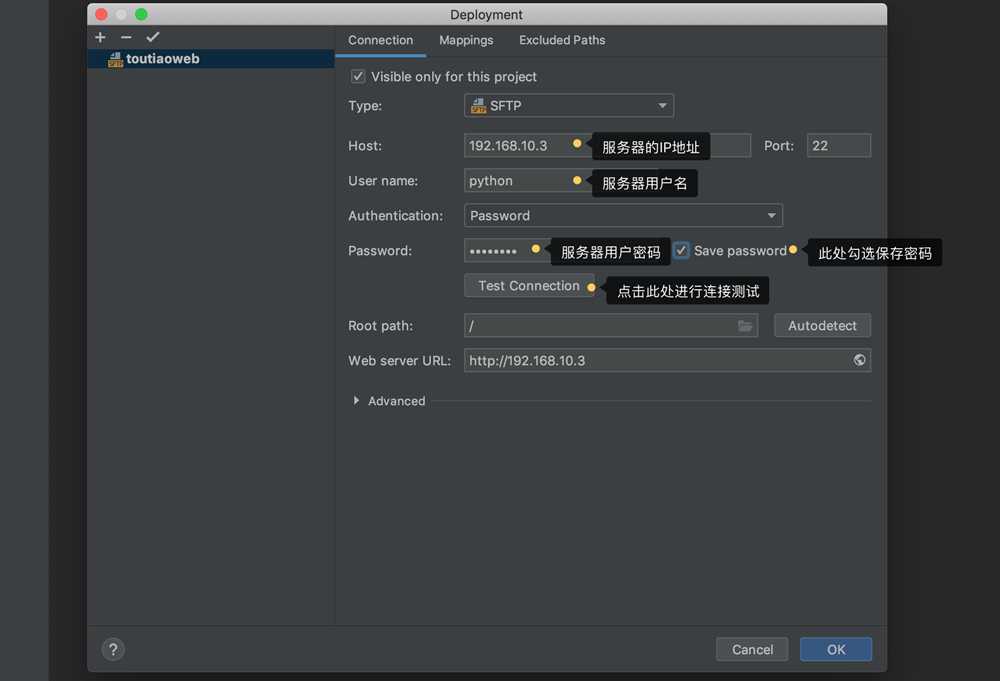Open the Authentication Password dropdown
The height and width of the screenshot is (681, 1000).
623,216
